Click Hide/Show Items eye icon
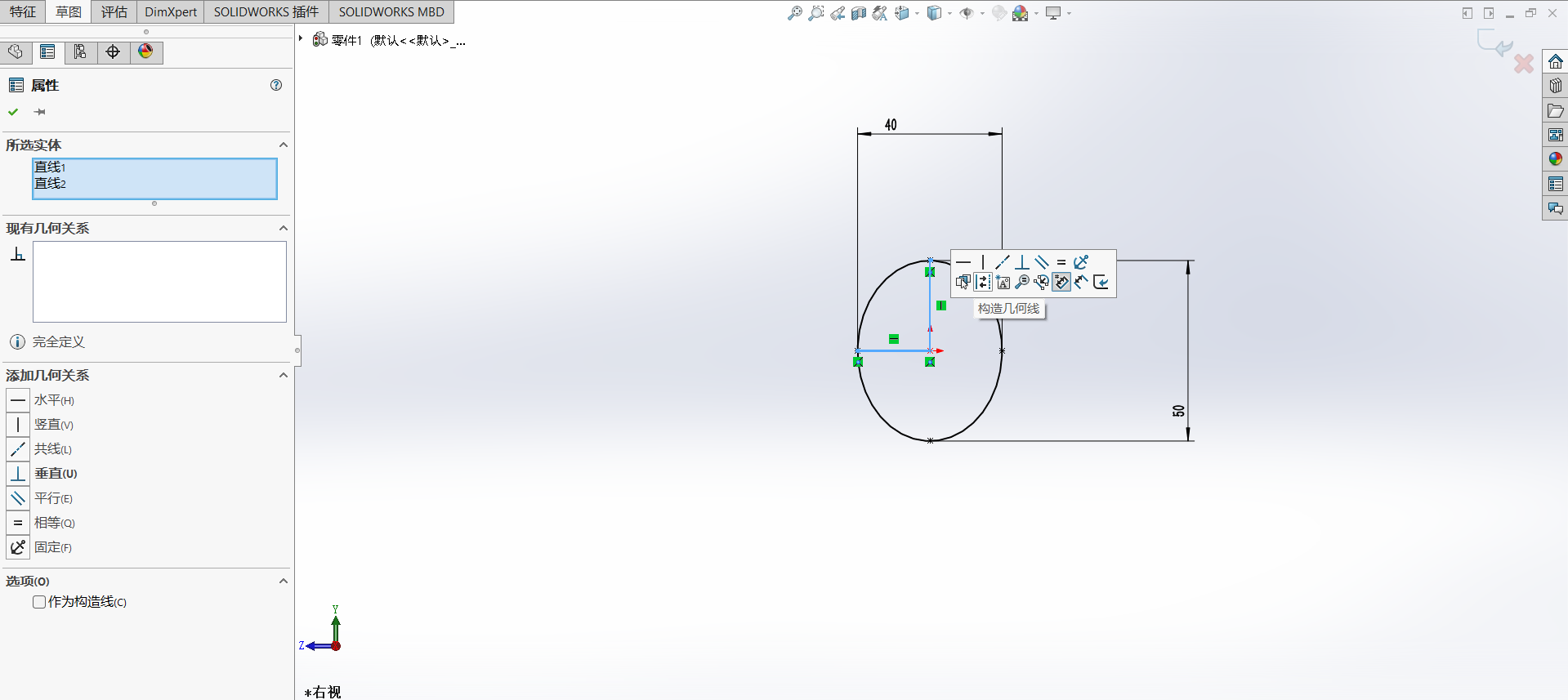This screenshot has width=1568, height=700. click(967, 13)
